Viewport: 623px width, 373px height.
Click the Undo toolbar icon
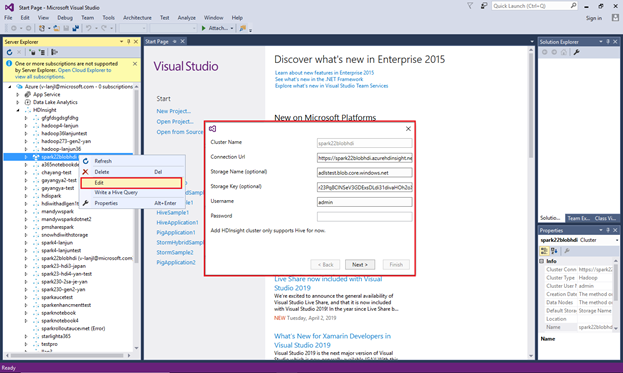click(89, 28)
